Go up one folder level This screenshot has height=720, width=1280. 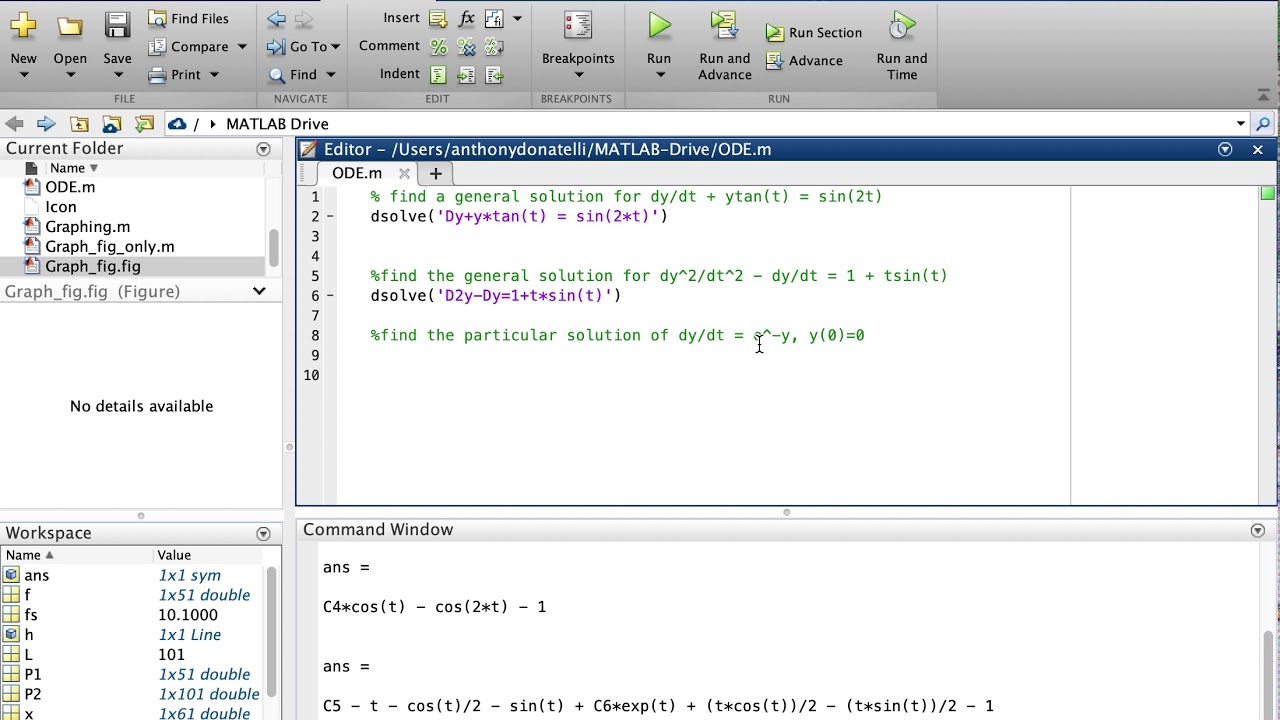(x=79, y=124)
